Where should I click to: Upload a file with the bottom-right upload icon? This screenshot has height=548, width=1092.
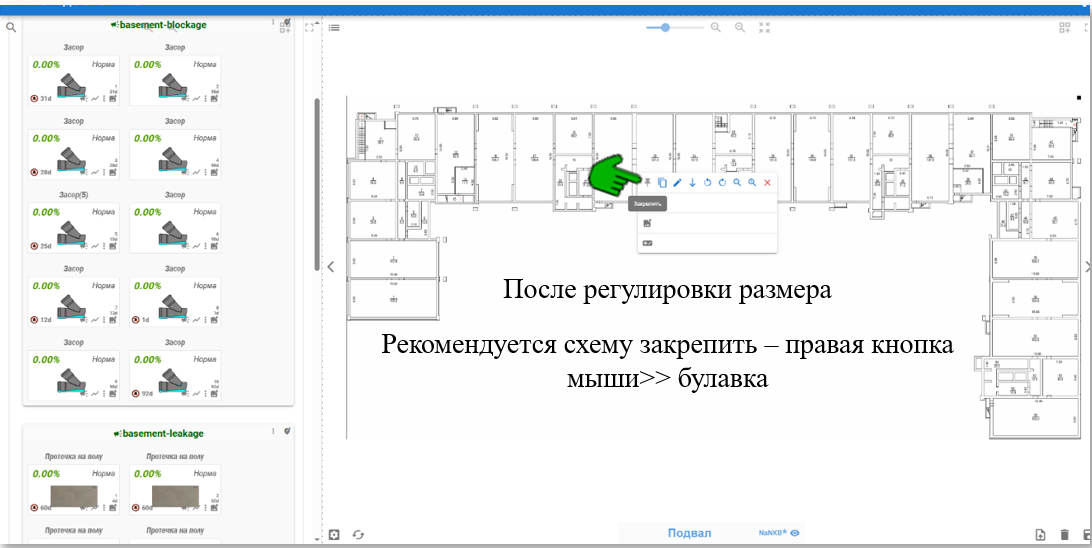click(1040, 535)
